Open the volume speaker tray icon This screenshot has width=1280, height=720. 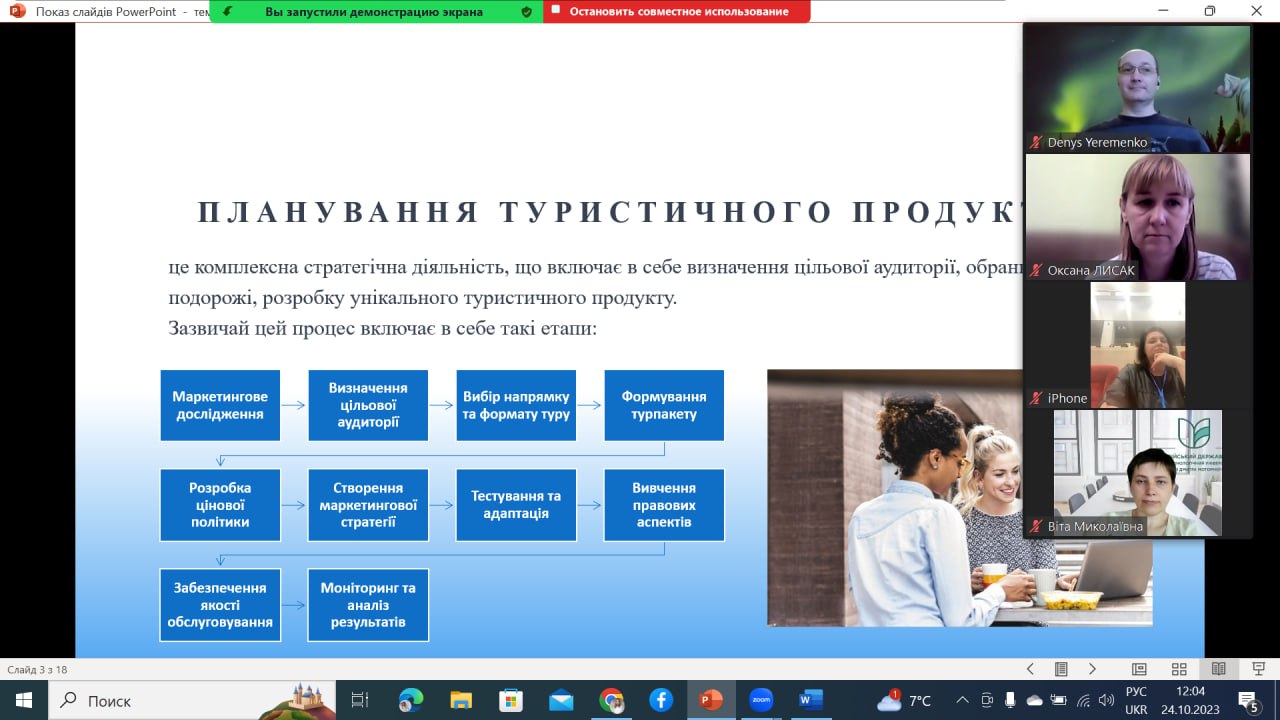(x=1106, y=700)
